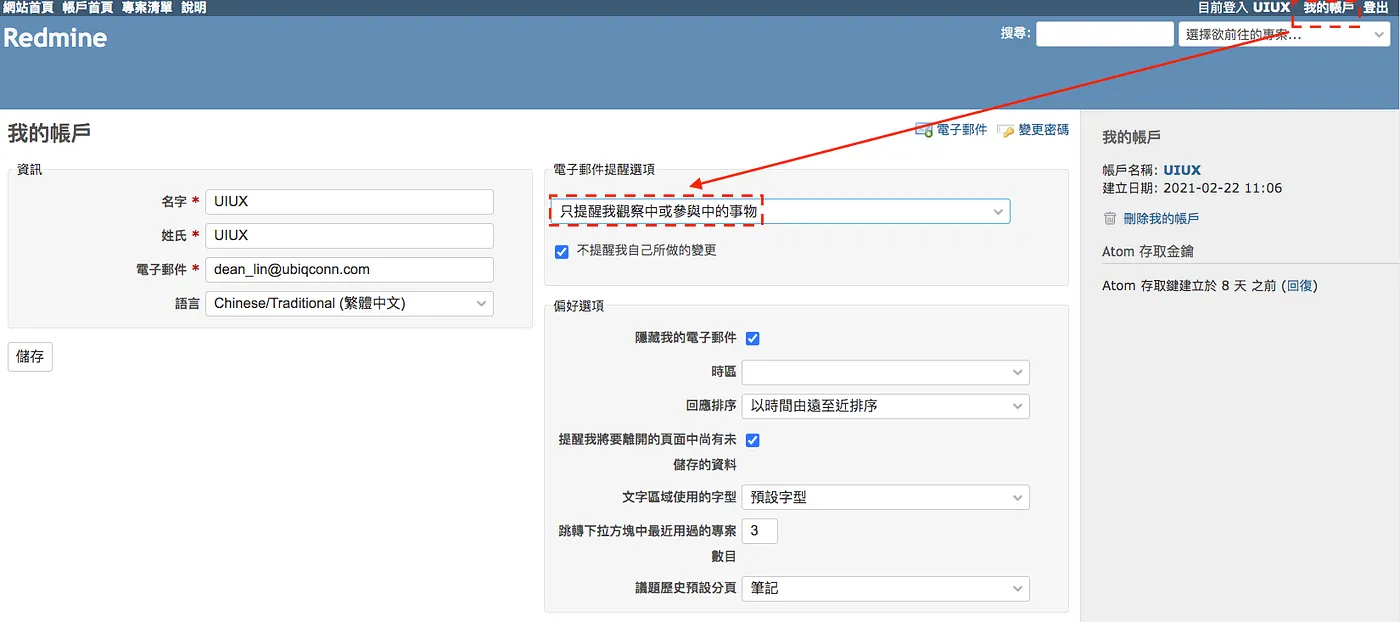The image size is (1400, 622).
Task: Click the 我的帳戶 page heading
Action: tap(49, 133)
